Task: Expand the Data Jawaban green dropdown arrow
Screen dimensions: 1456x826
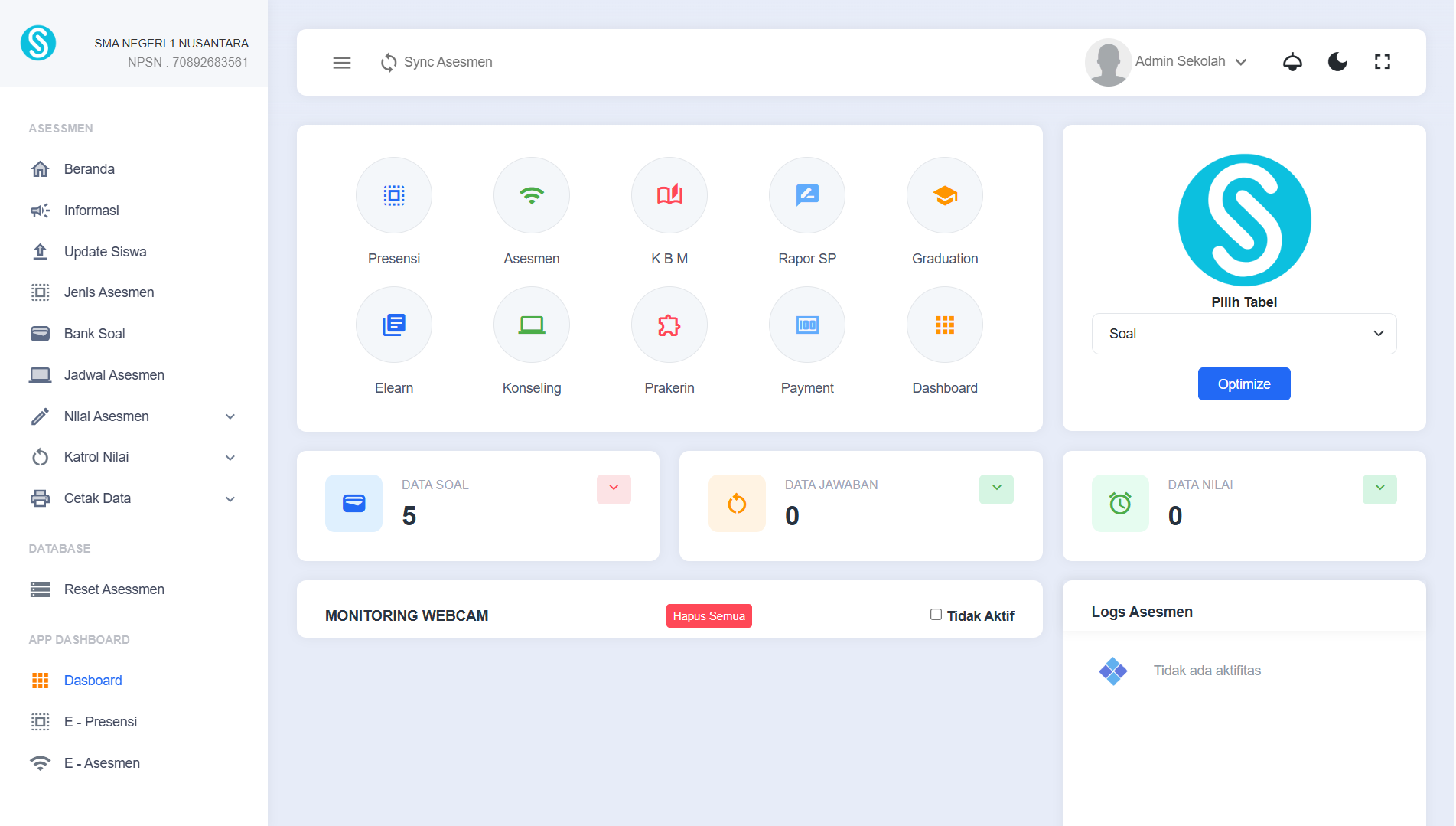Action: [996, 488]
